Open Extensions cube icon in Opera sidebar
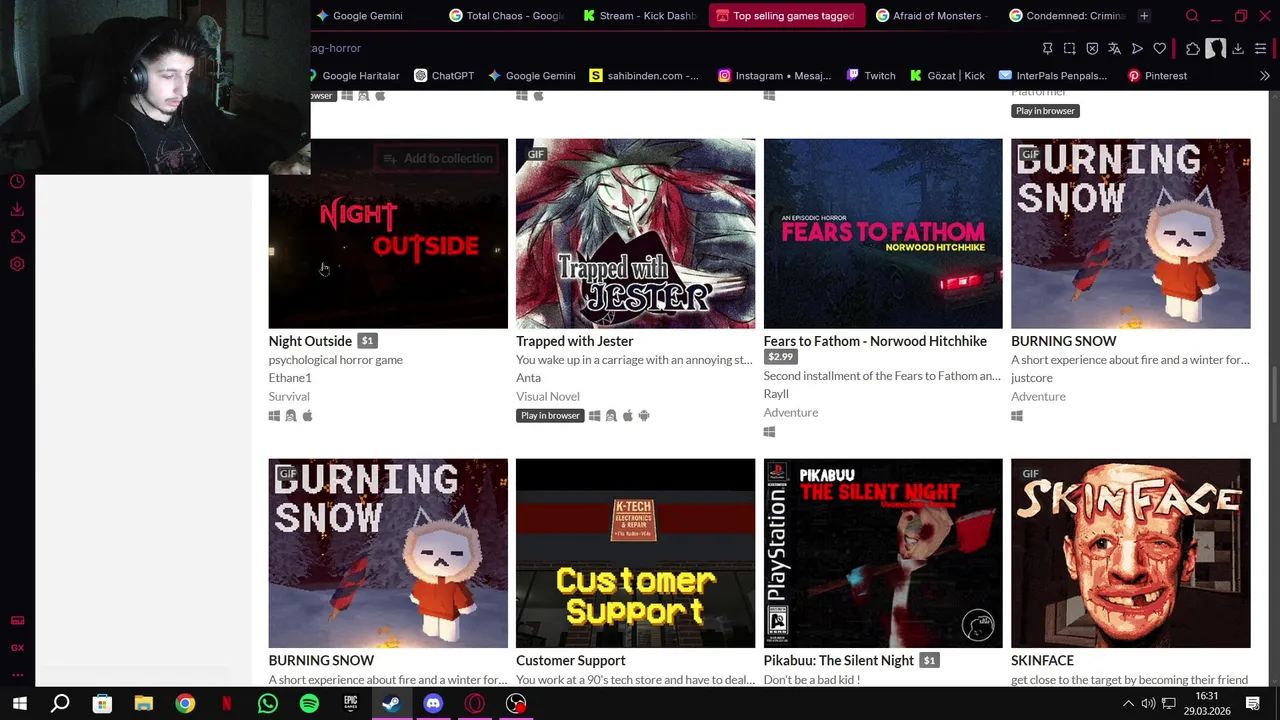 tap(17, 237)
